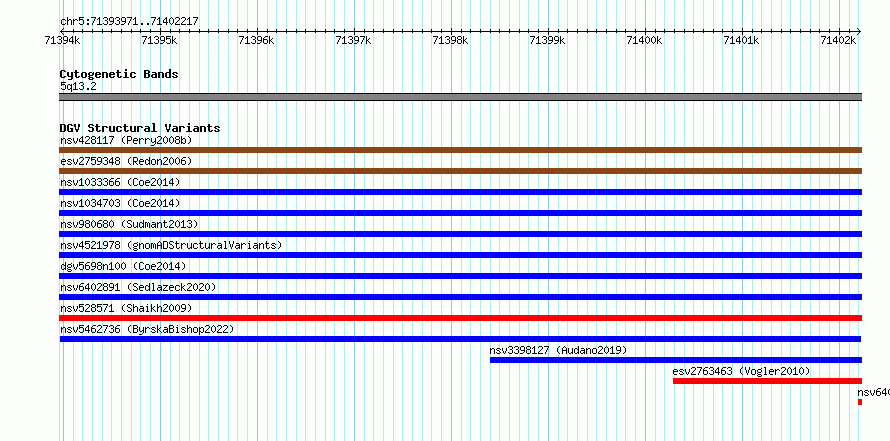Click the brown bar under nsv428117
This screenshot has width=890, height=441.
point(460,150)
